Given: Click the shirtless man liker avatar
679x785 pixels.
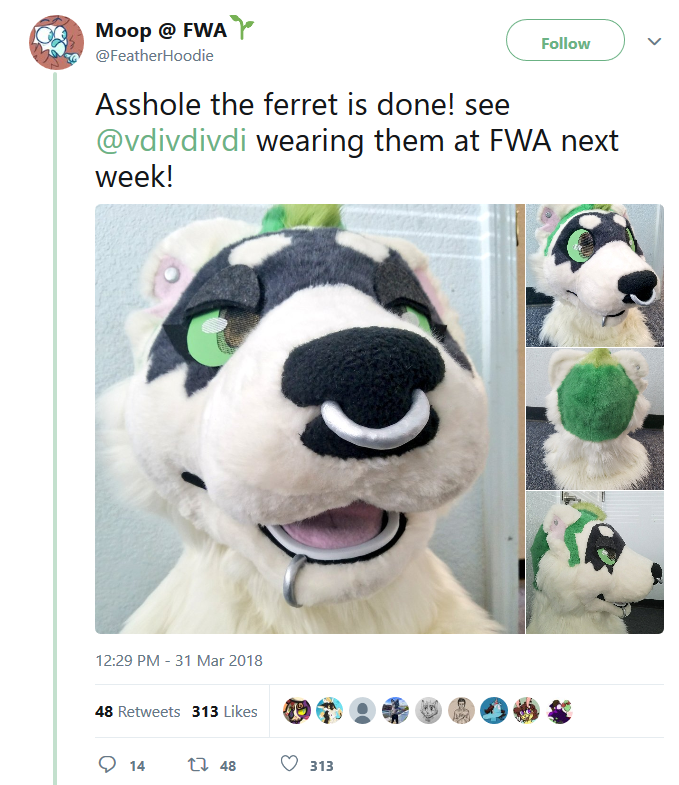Looking at the screenshot, I should 461,711.
